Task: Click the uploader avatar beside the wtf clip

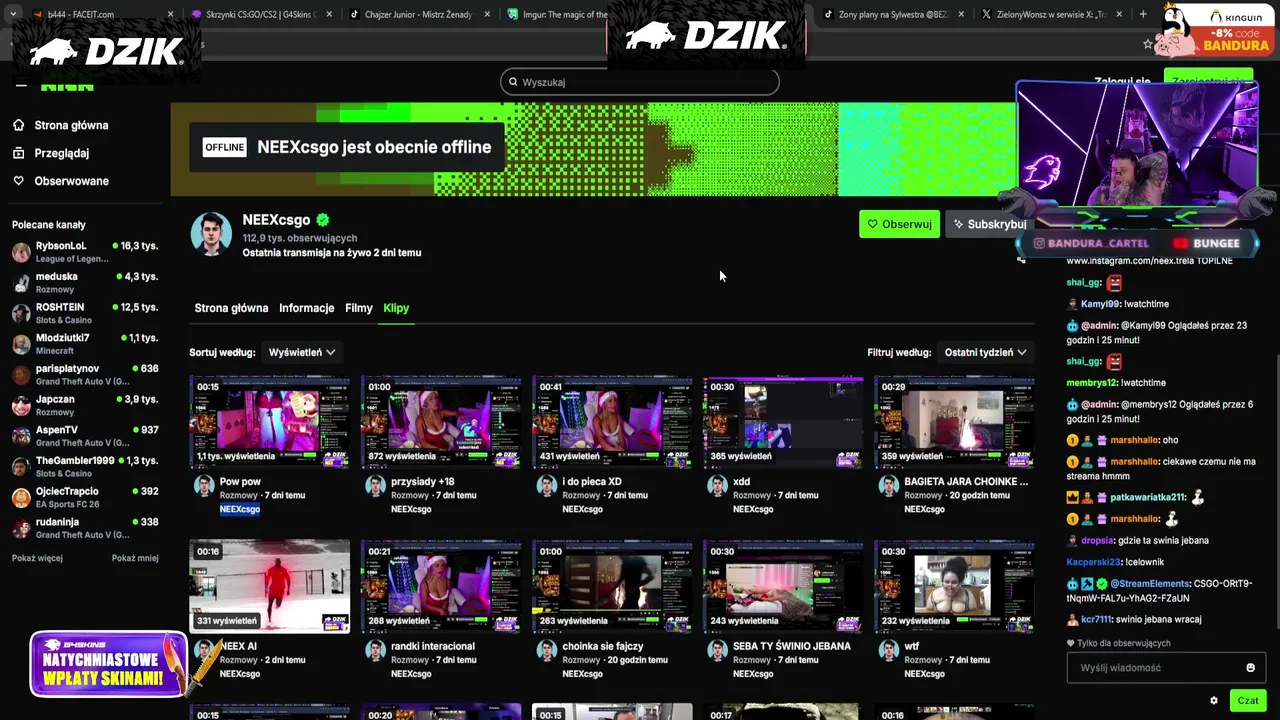Action: (888, 651)
